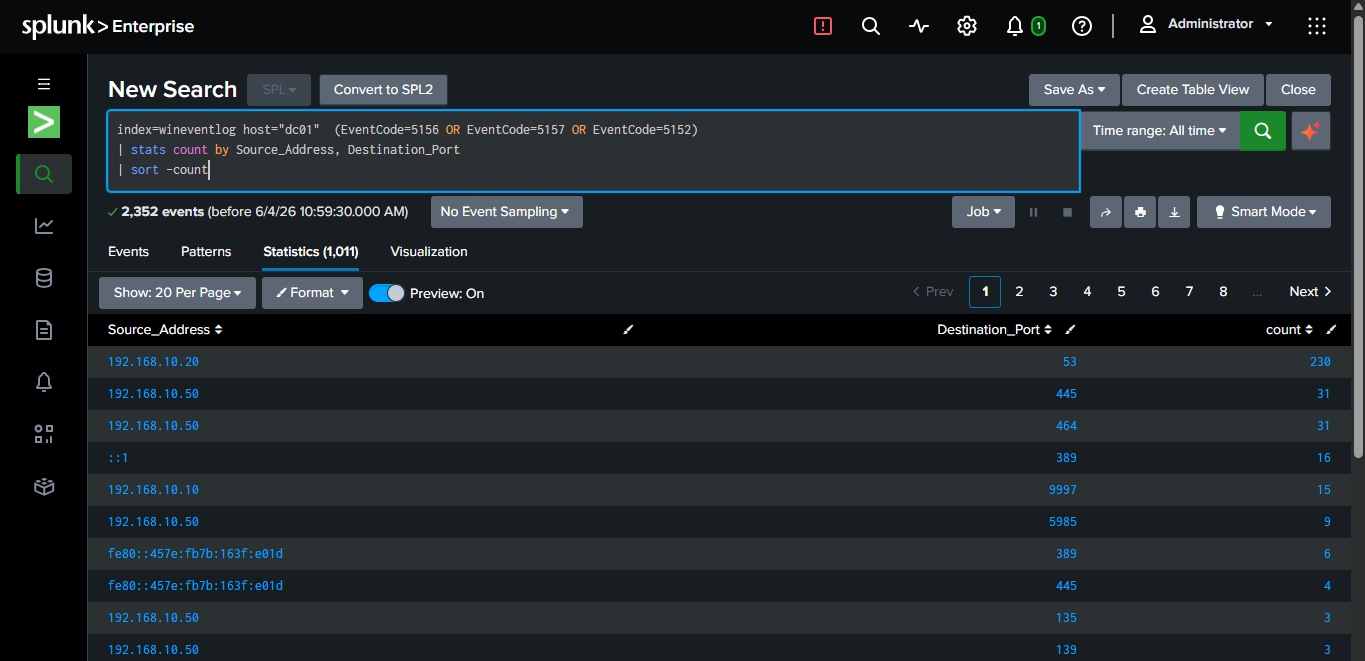Go to results page 2
The image size is (1365, 661).
point(1019,292)
